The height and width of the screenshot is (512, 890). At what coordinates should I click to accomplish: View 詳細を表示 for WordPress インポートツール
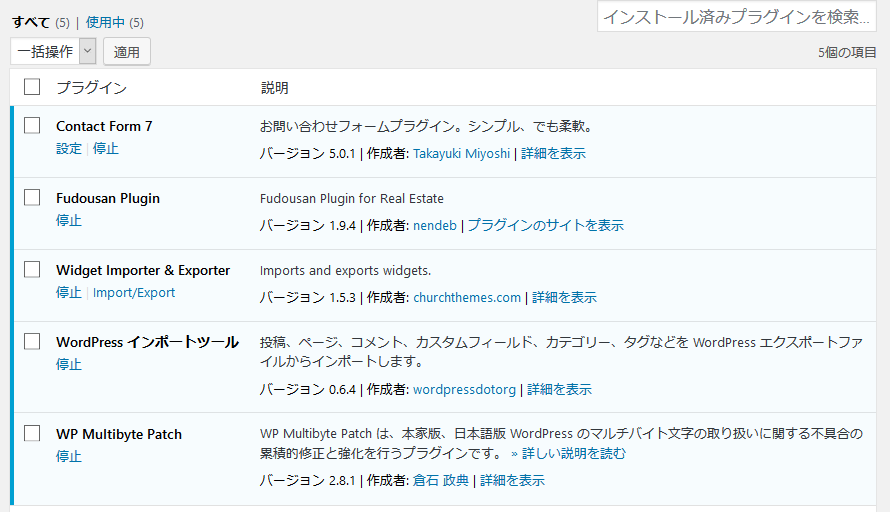click(x=560, y=389)
